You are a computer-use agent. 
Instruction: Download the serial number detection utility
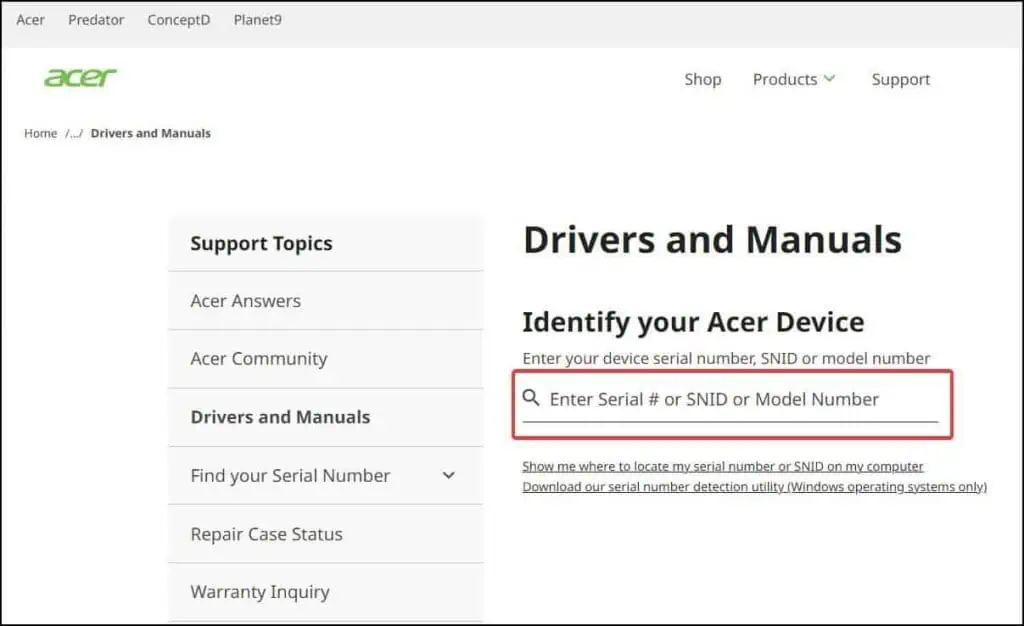pyautogui.click(x=754, y=487)
